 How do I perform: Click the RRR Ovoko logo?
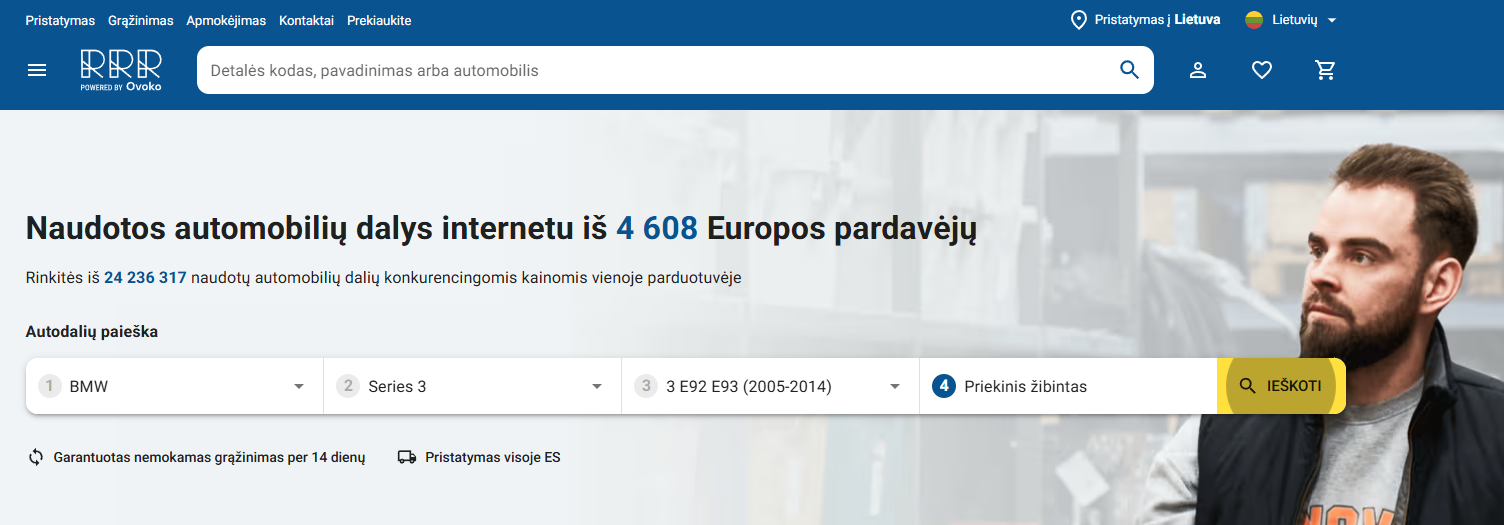click(x=121, y=70)
